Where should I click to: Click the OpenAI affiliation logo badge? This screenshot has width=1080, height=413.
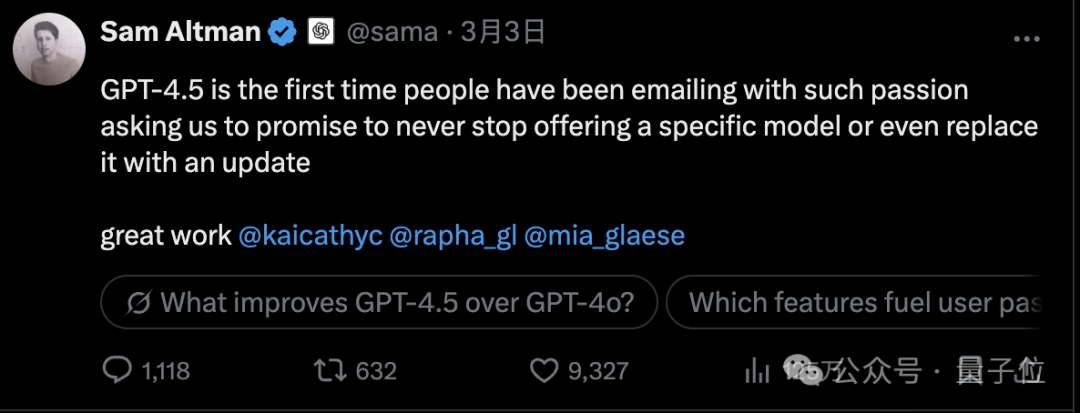click(320, 33)
